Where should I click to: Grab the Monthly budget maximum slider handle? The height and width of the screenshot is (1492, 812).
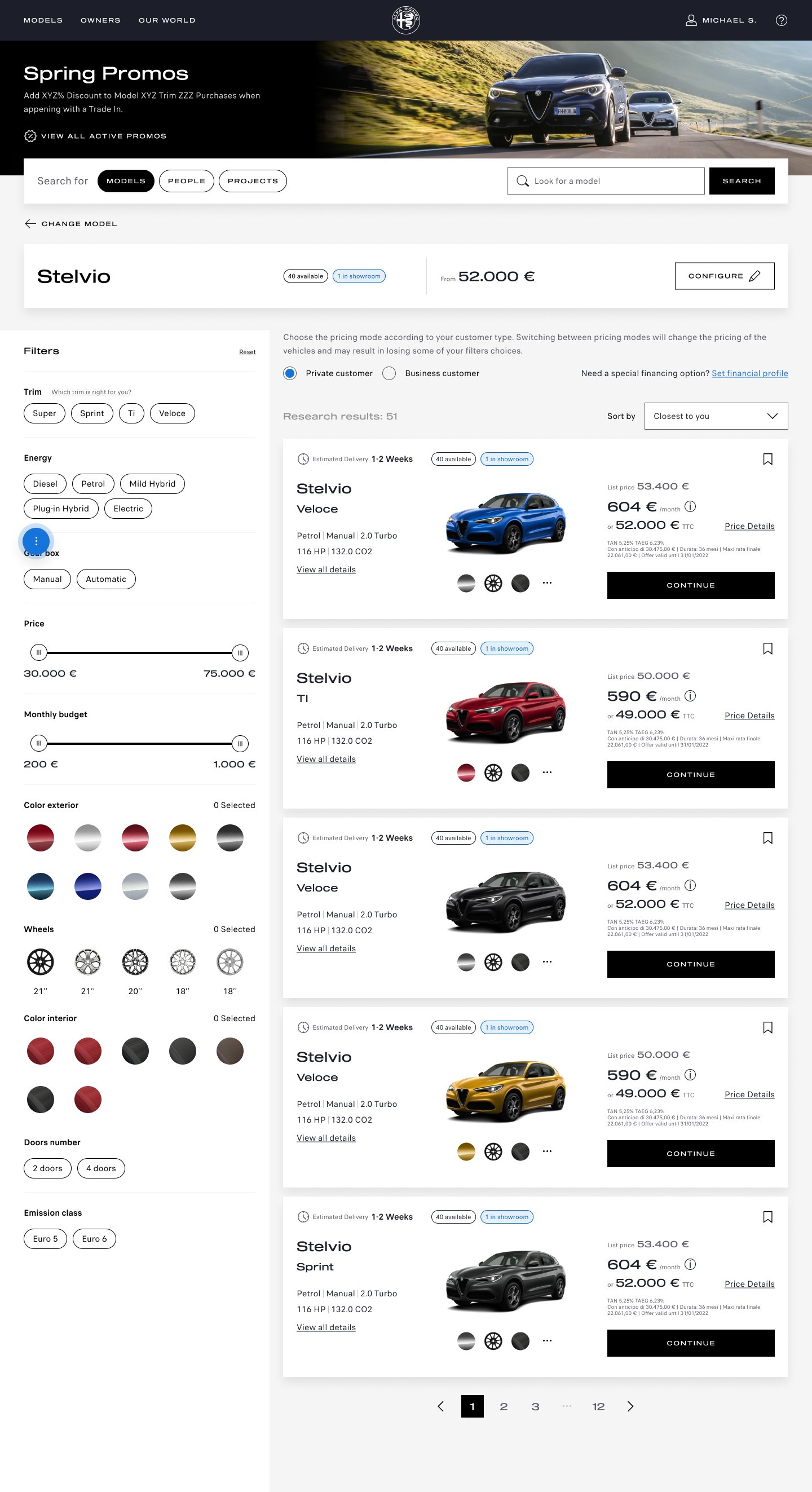[240, 744]
